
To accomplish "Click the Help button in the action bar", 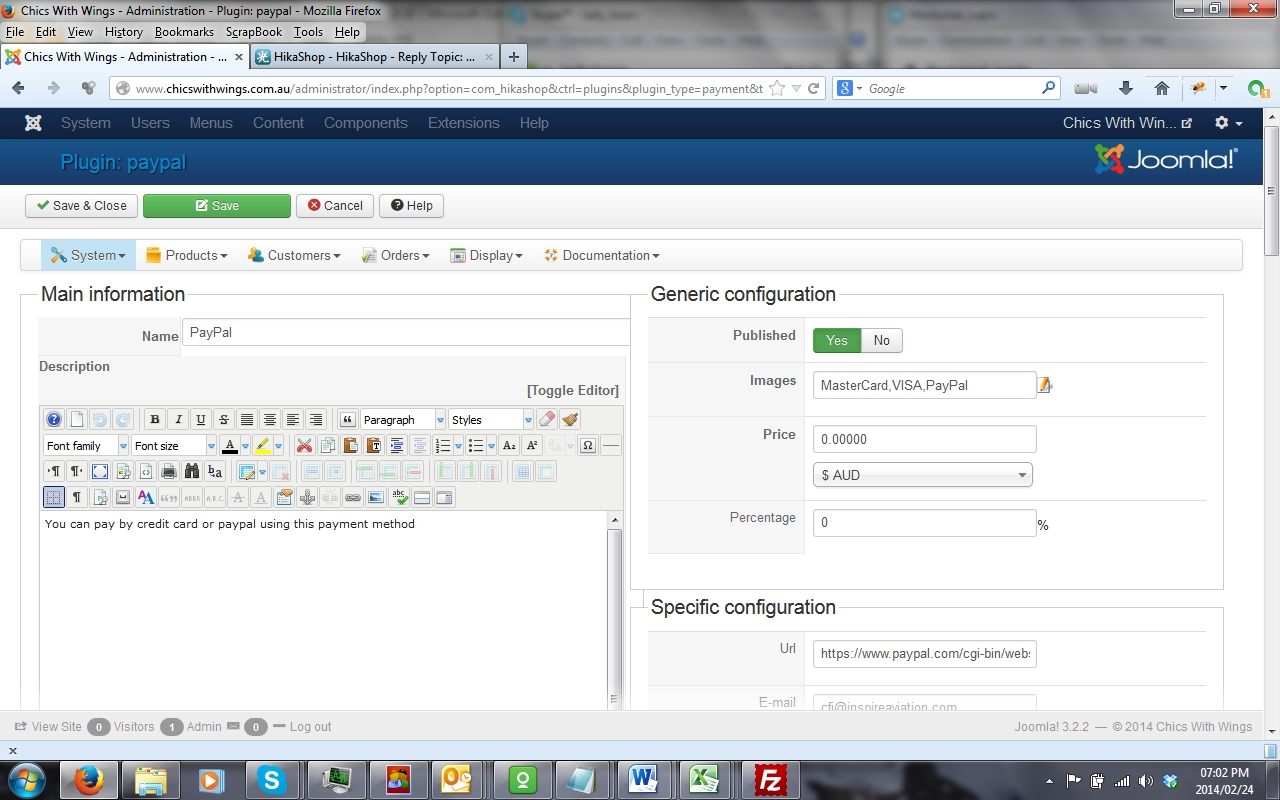I will coord(411,206).
